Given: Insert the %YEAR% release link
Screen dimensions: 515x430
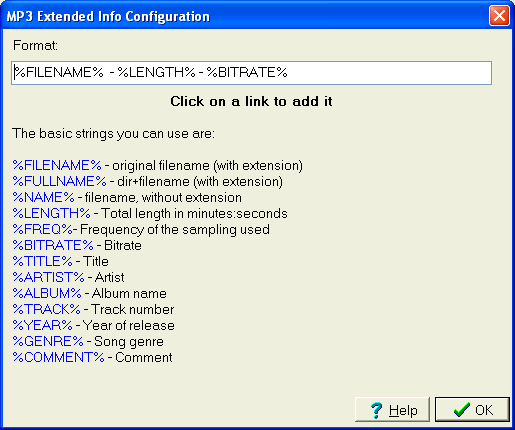Looking at the screenshot, I should tap(42, 325).
